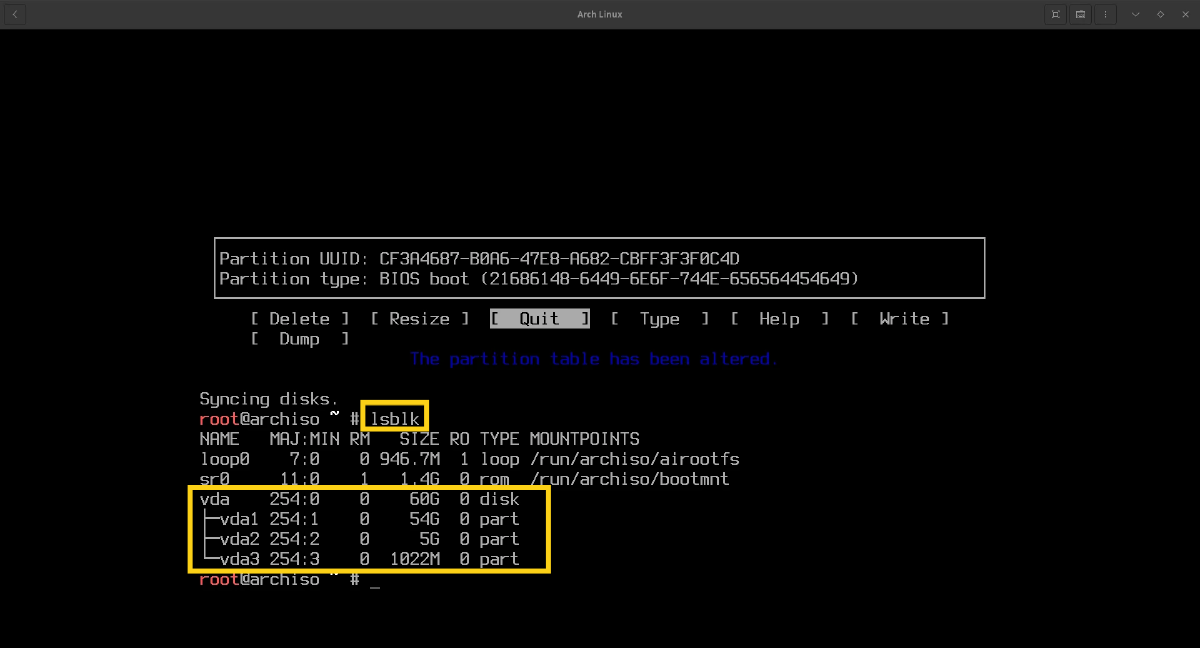The image size is (1200, 648).
Task: Click the highlighted Quit option
Action: click(x=539, y=319)
